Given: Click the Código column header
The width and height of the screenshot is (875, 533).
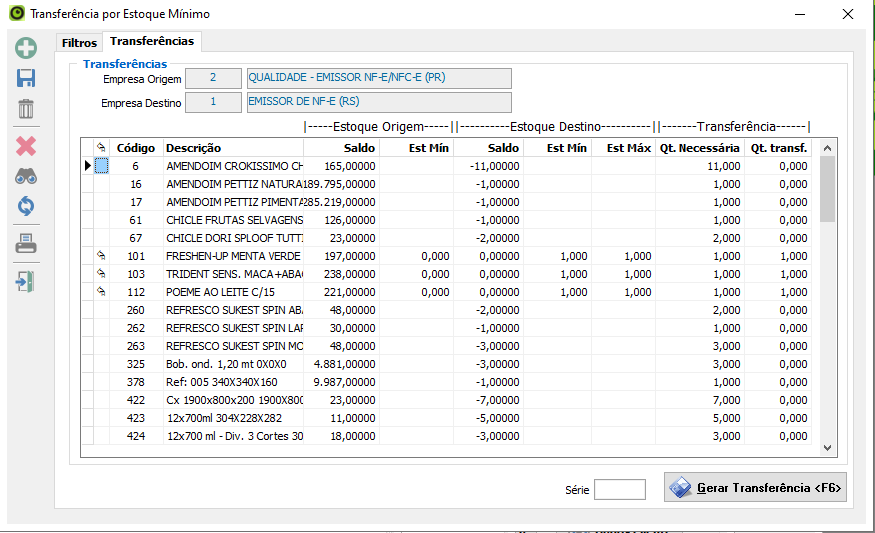Looking at the screenshot, I should [x=136, y=148].
